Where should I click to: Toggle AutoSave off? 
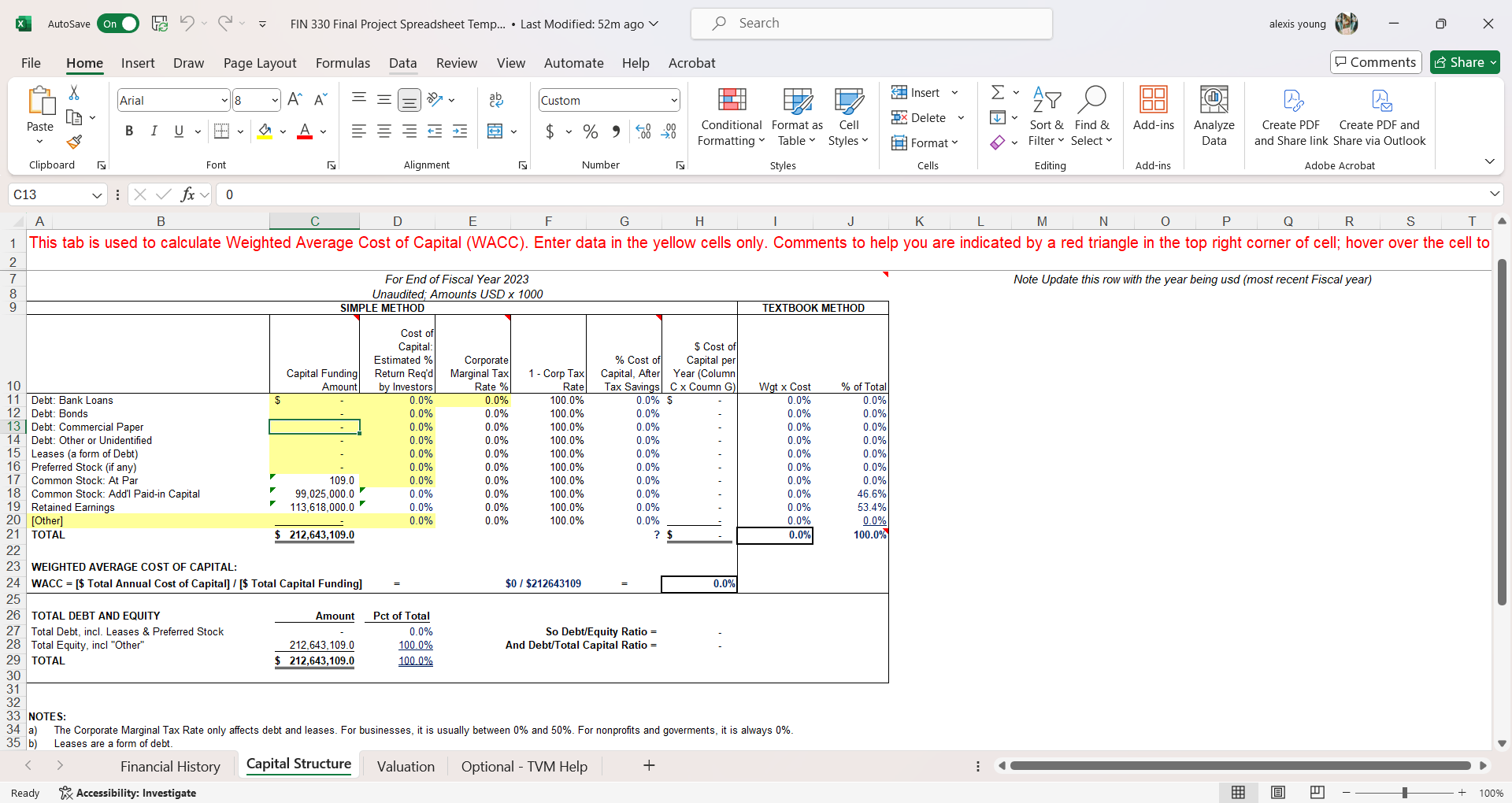coord(118,24)
